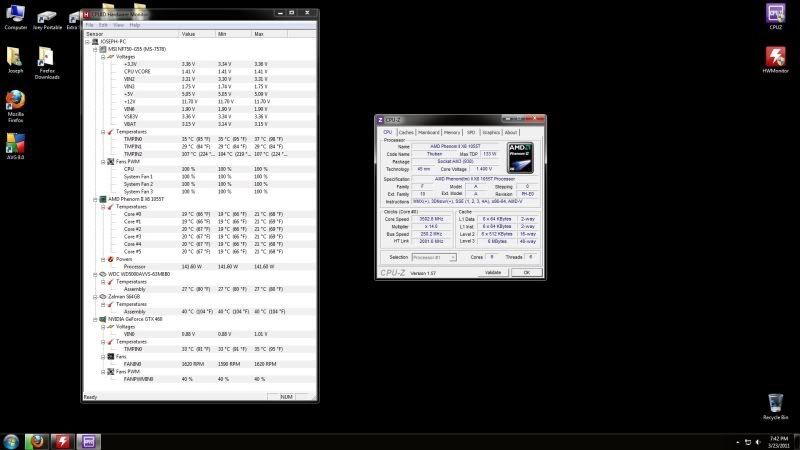Click the CPU-Z title bar Z icon
This screenshot has width=800, height=450.
[380, 120]
